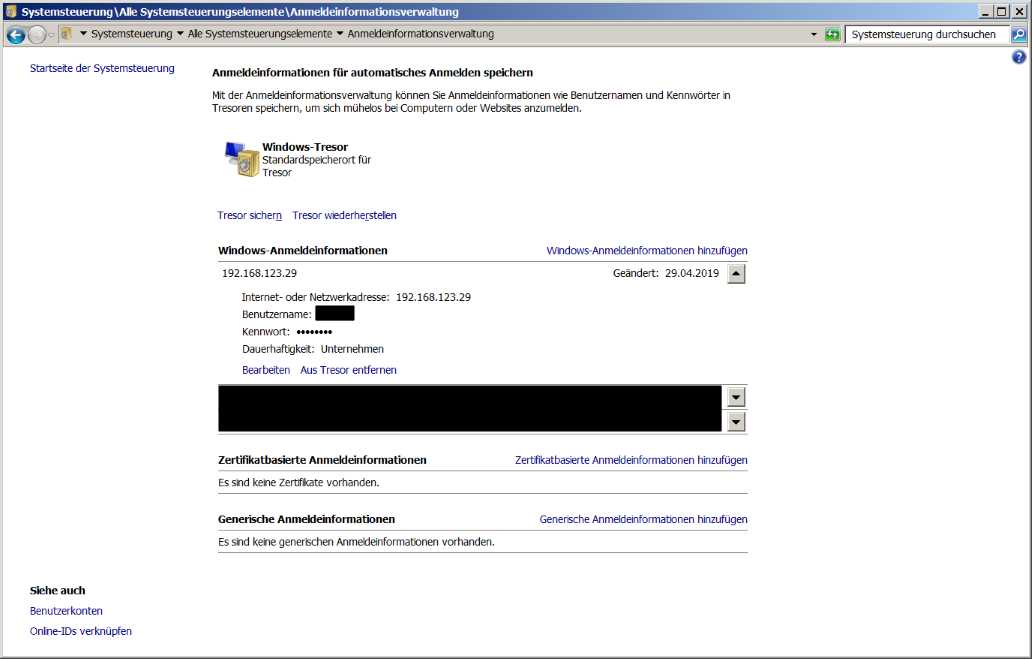Click Anmeldeinformationsverwaltung breadcrumb

[421, 34]
